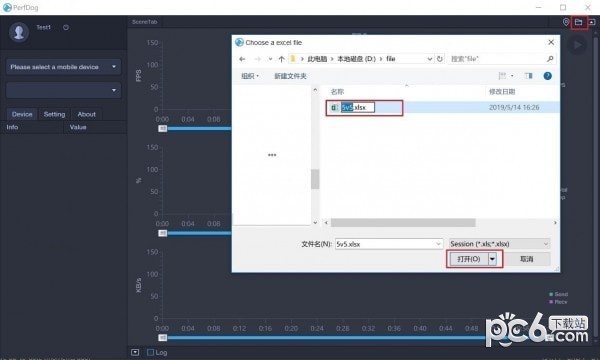
Task: Click the open folder icon in top toolbar
Action: [579, 22]
